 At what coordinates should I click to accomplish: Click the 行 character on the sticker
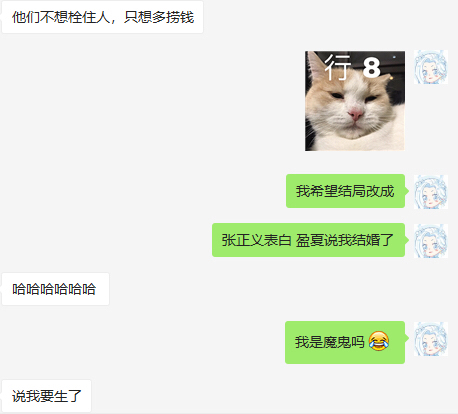(x=338, y=67)
